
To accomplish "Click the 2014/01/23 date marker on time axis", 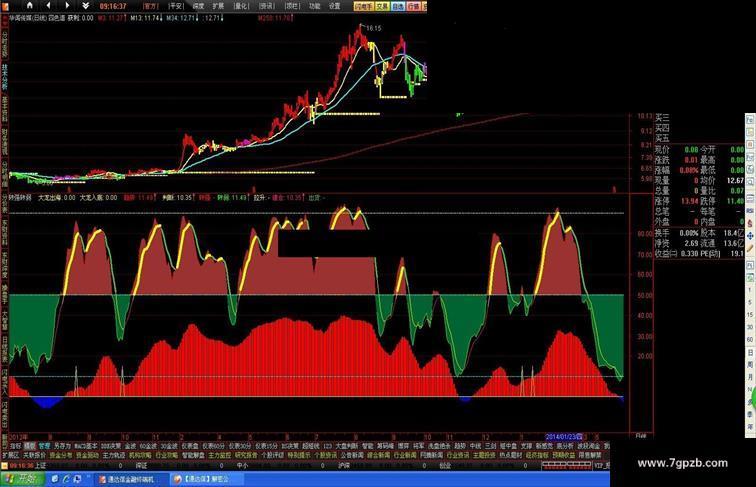I will [563, 437].
